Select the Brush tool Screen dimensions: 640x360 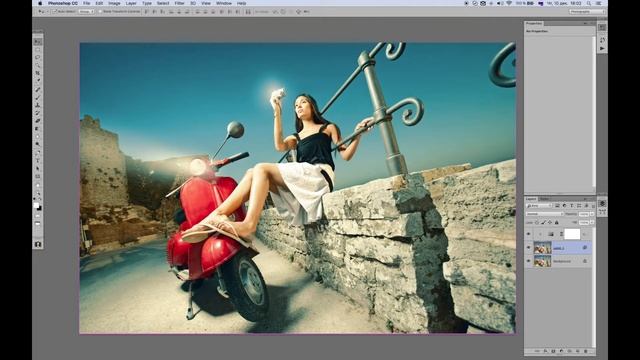[38, 97]
